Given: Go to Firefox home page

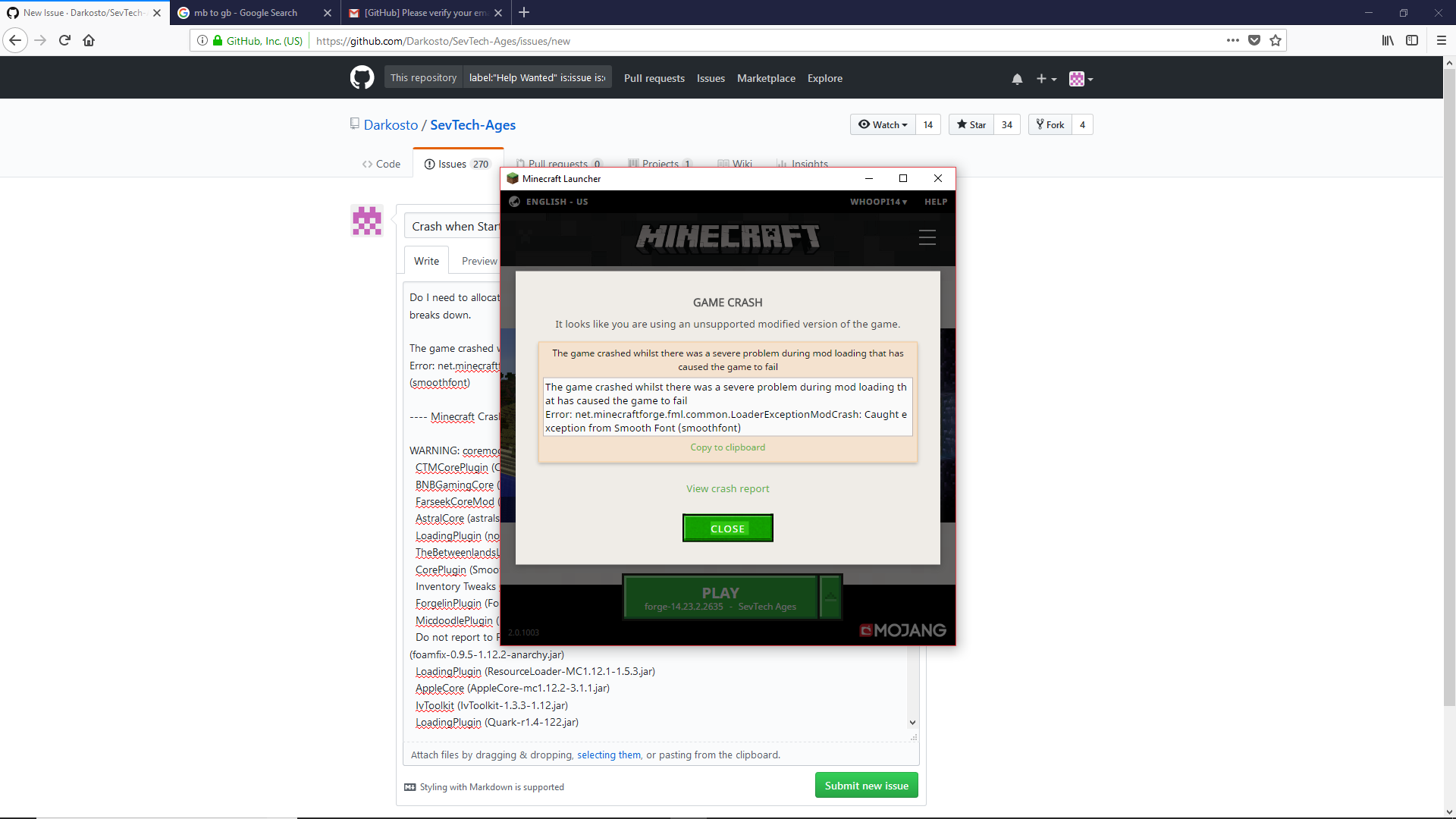Looking at the screenshot, I should coord(89,40).
